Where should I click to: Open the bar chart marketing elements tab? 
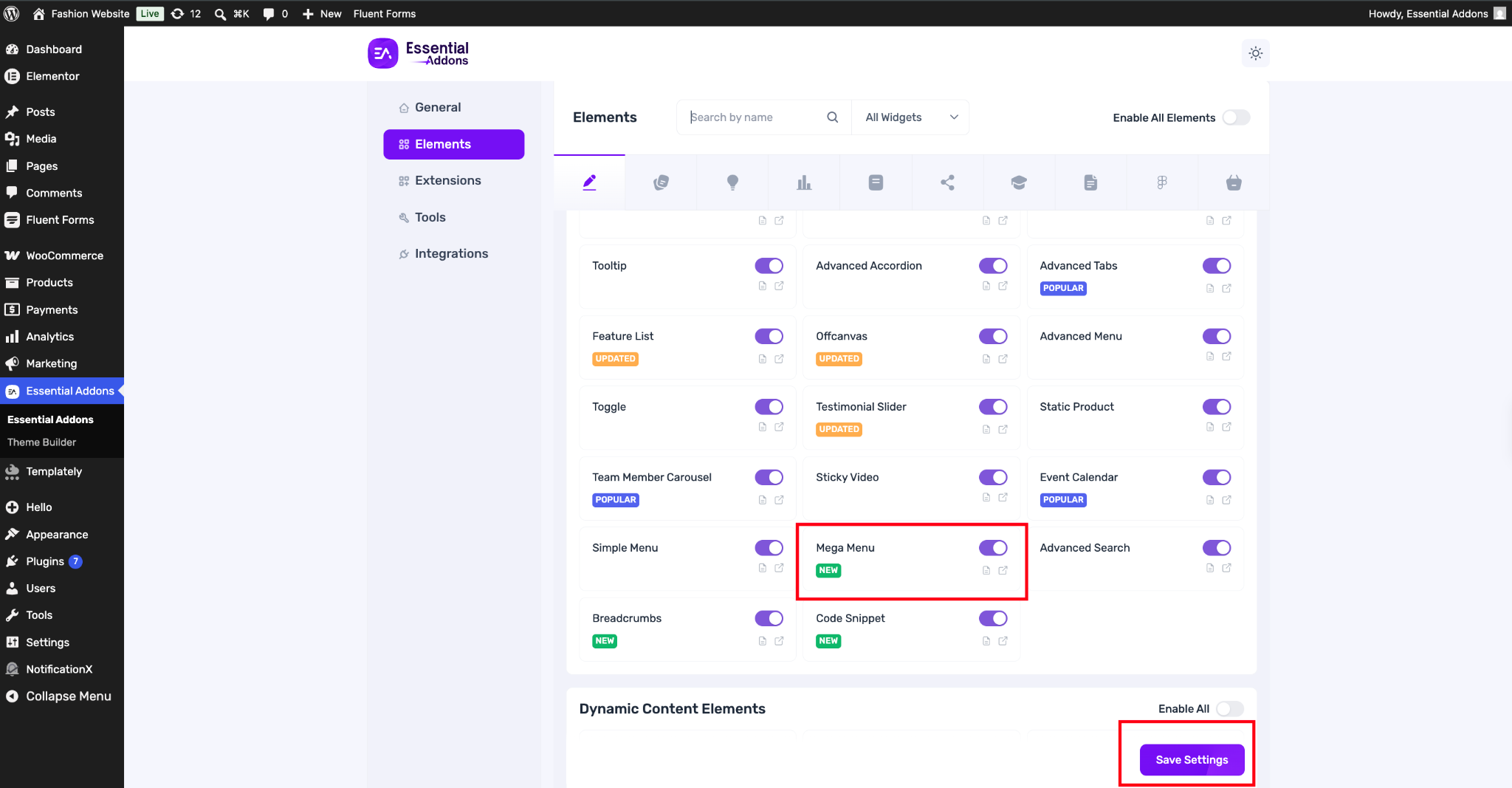click(804, 182)
